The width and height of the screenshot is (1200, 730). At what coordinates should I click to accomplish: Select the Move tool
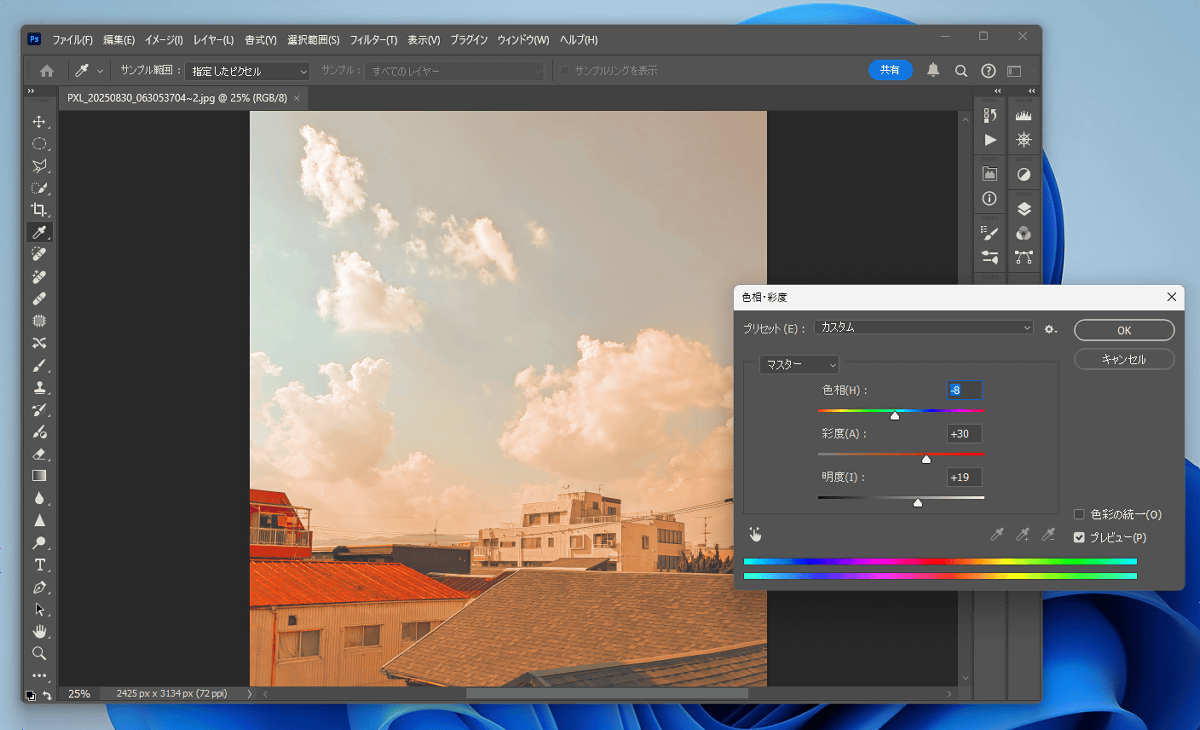click(40, 121)
